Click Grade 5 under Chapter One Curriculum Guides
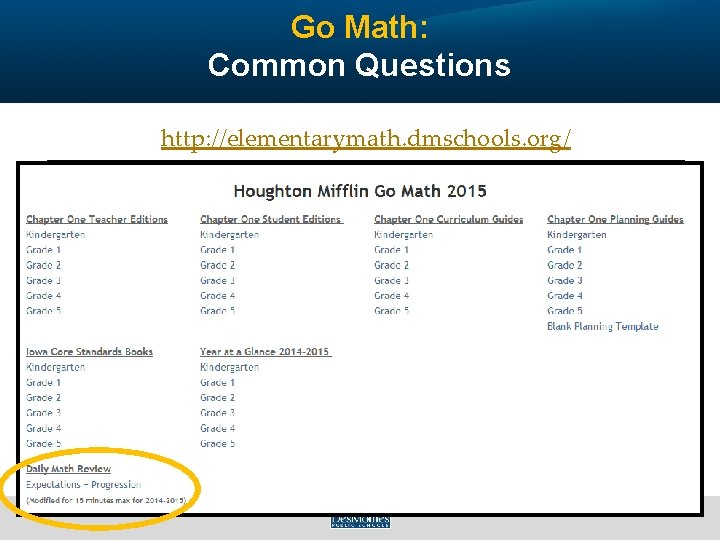The height and width of the screenshot is (540, 720). click(392, 310)
